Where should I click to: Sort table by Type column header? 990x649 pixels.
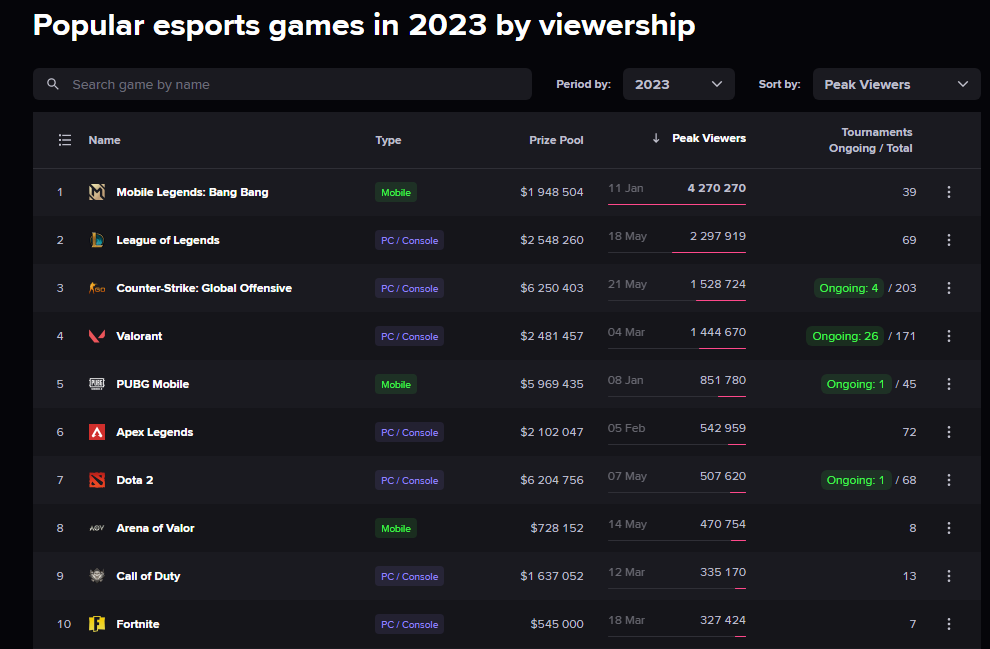(388, 140)
